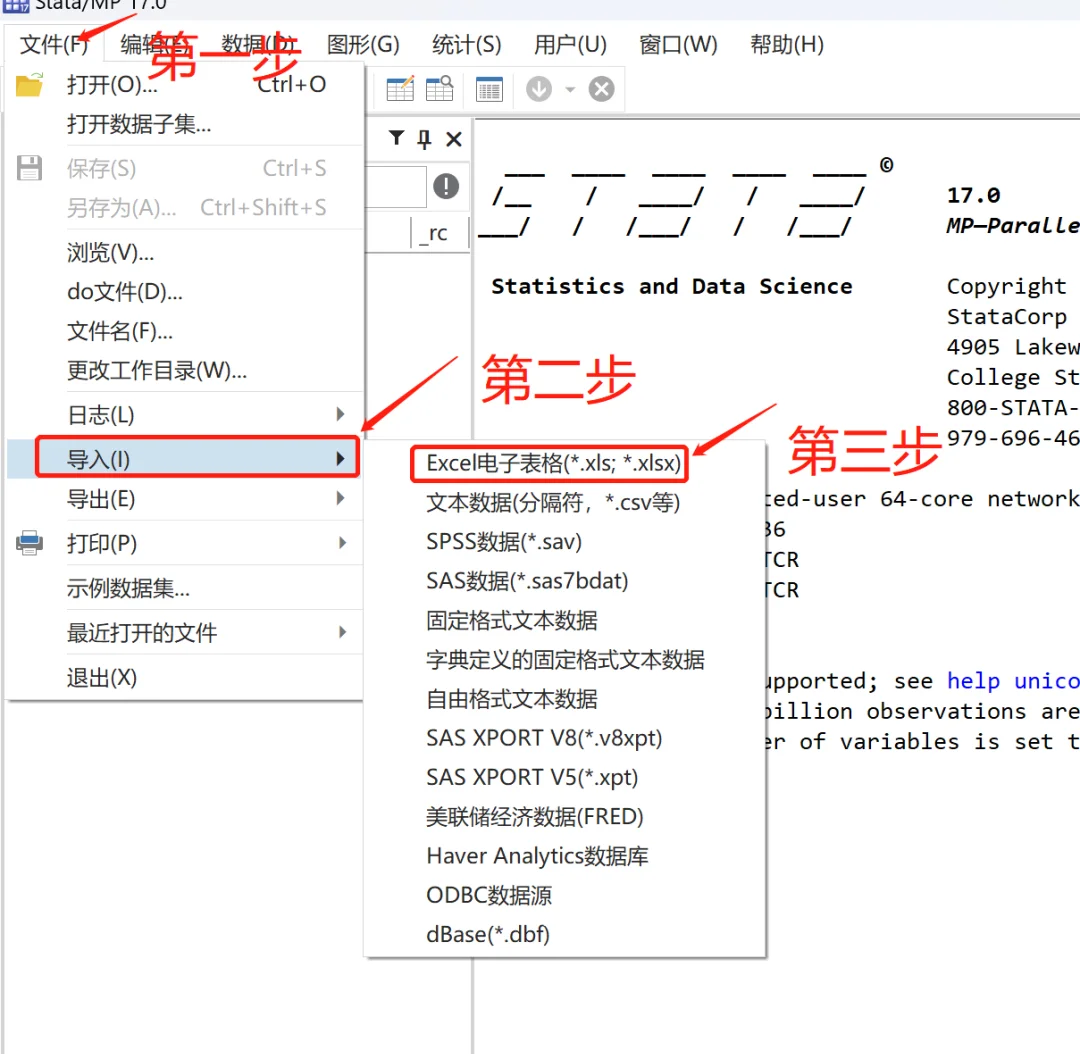This screenshot has width=1080, height=1054.
Task: Select 固定格式文本数据 import option
Action: 512,621
